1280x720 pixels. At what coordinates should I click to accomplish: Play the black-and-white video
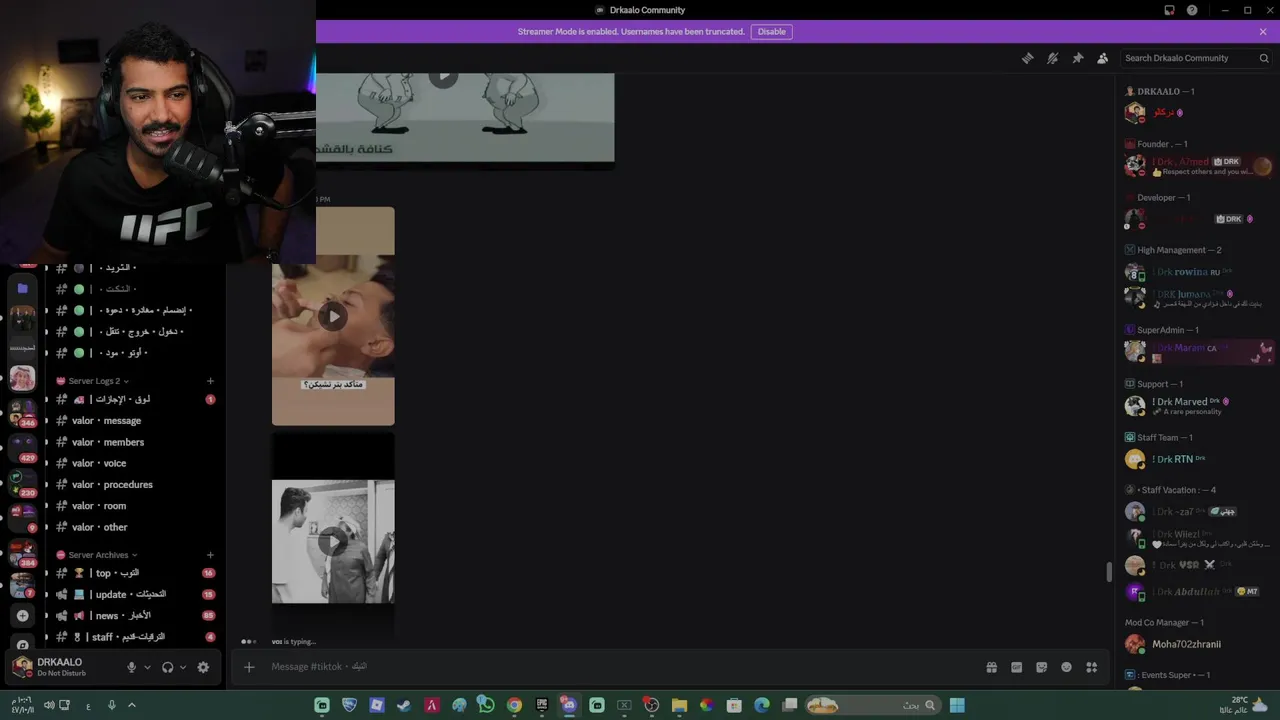click(333, 542)
